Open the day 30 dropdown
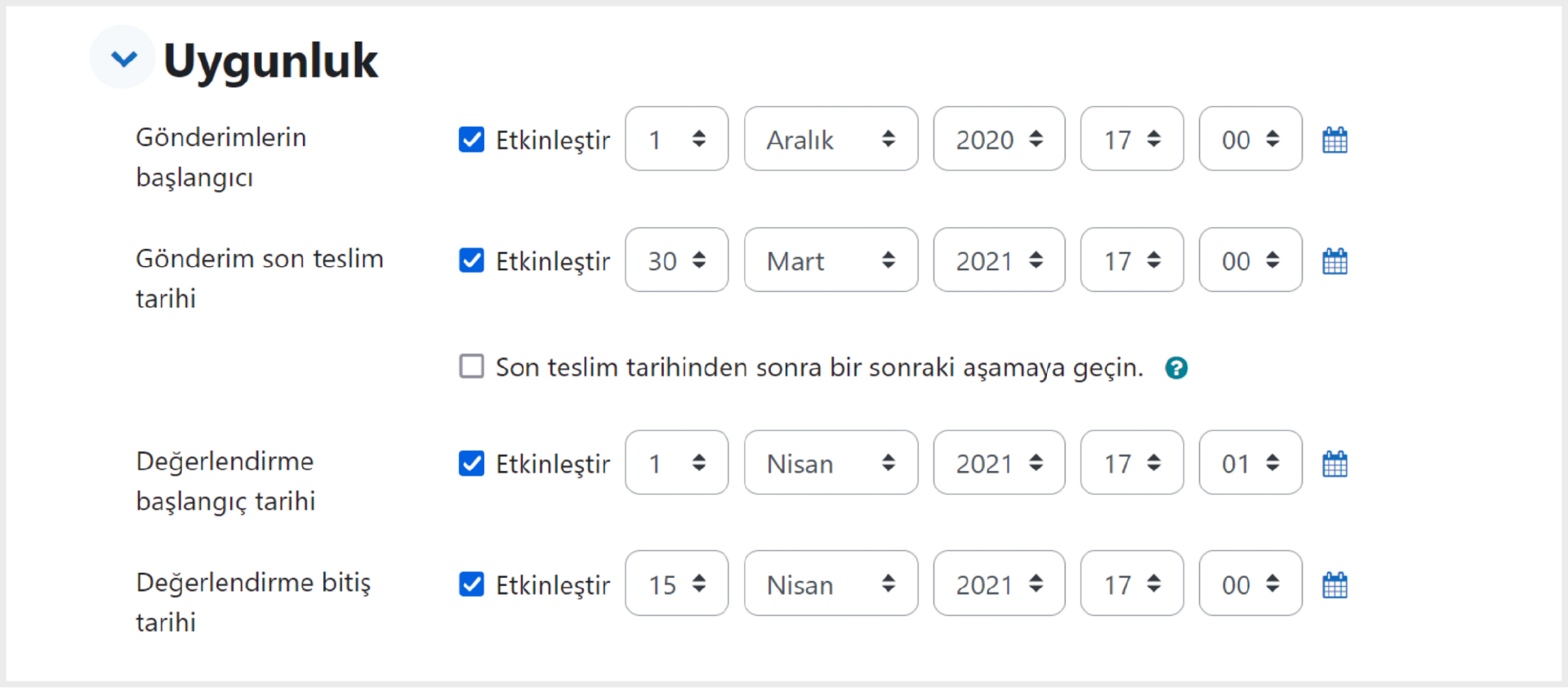Image resolution: width=1568 pixels, height=688 pixels. [x=676, y=260]
